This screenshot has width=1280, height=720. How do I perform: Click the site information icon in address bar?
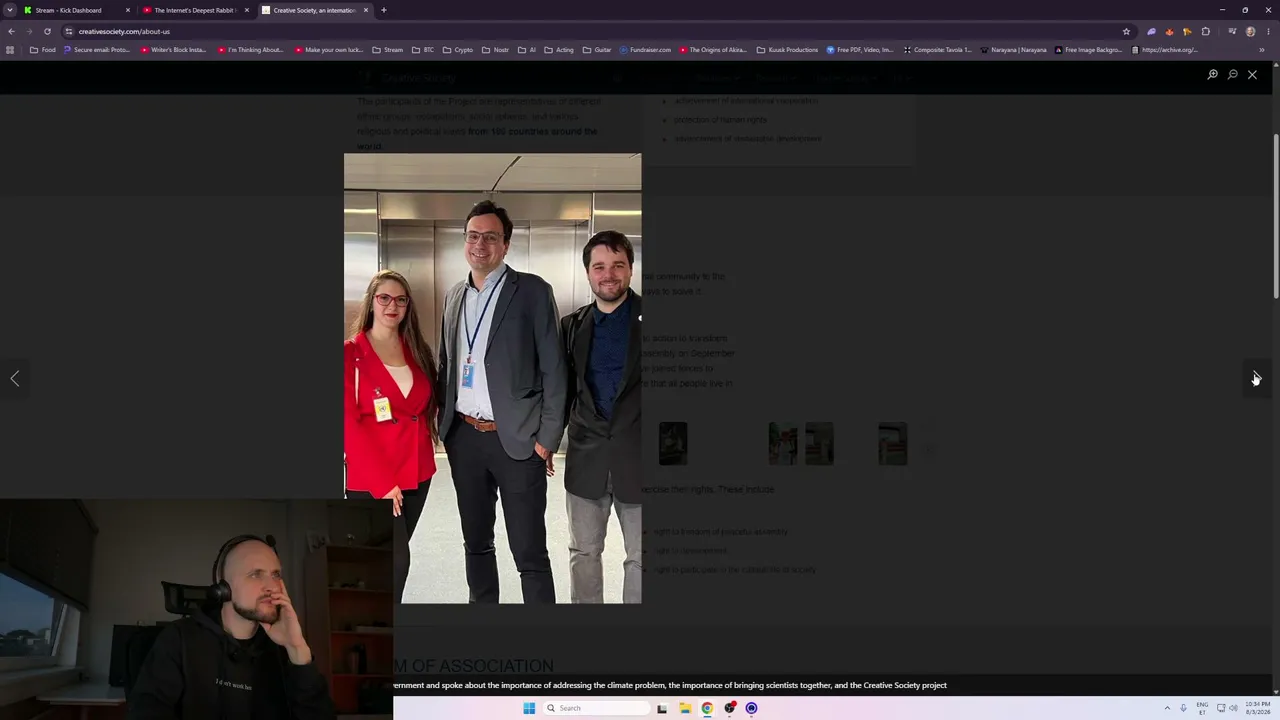69,31
